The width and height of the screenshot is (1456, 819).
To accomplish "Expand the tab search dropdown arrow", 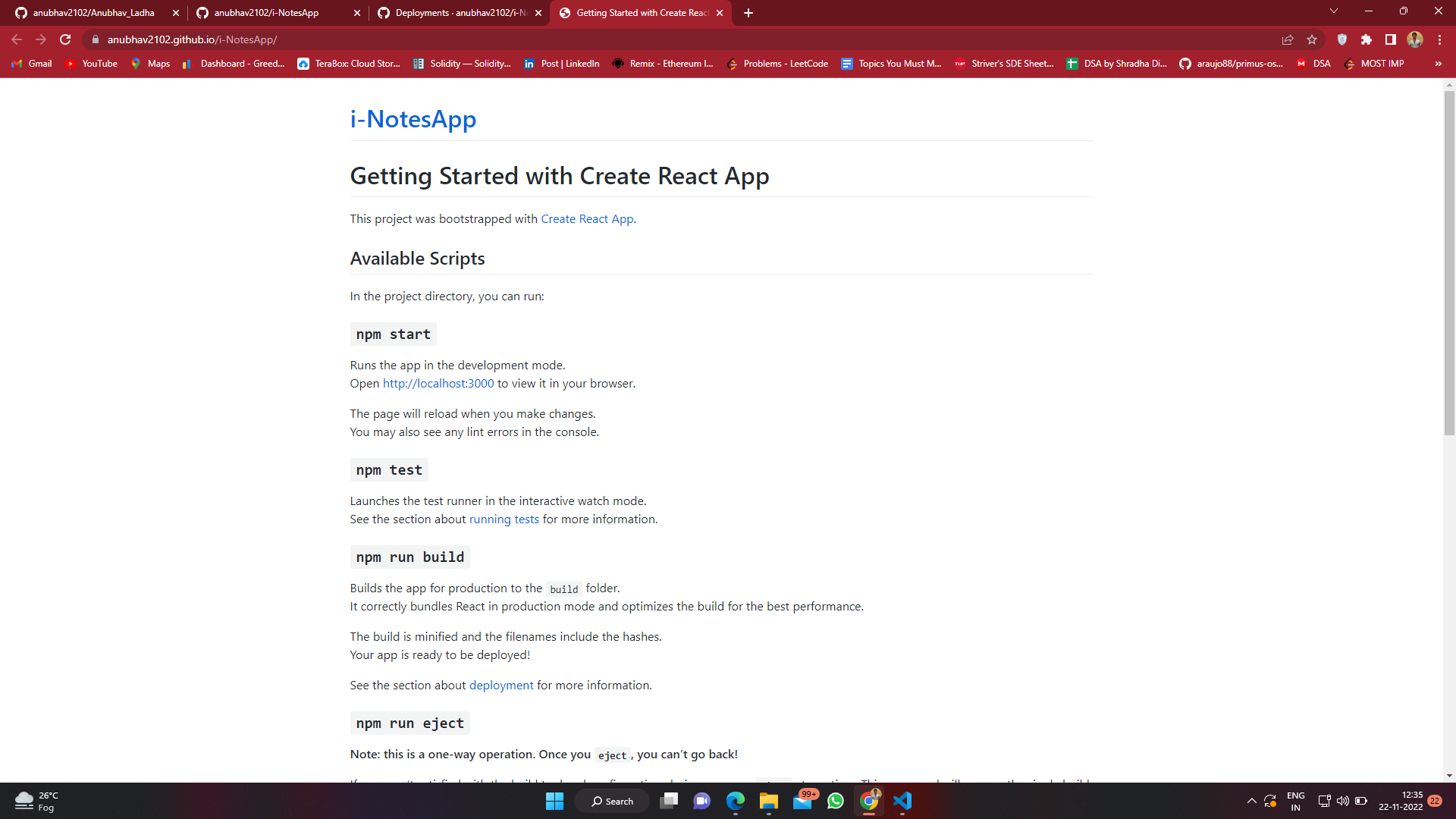I will coord(1334,11).
